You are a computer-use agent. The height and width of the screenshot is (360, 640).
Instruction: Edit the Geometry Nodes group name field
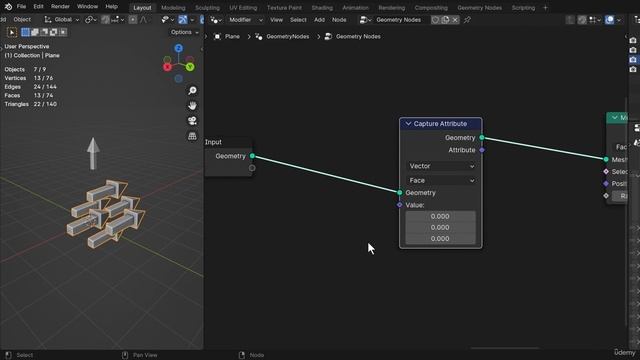(401, 20)
